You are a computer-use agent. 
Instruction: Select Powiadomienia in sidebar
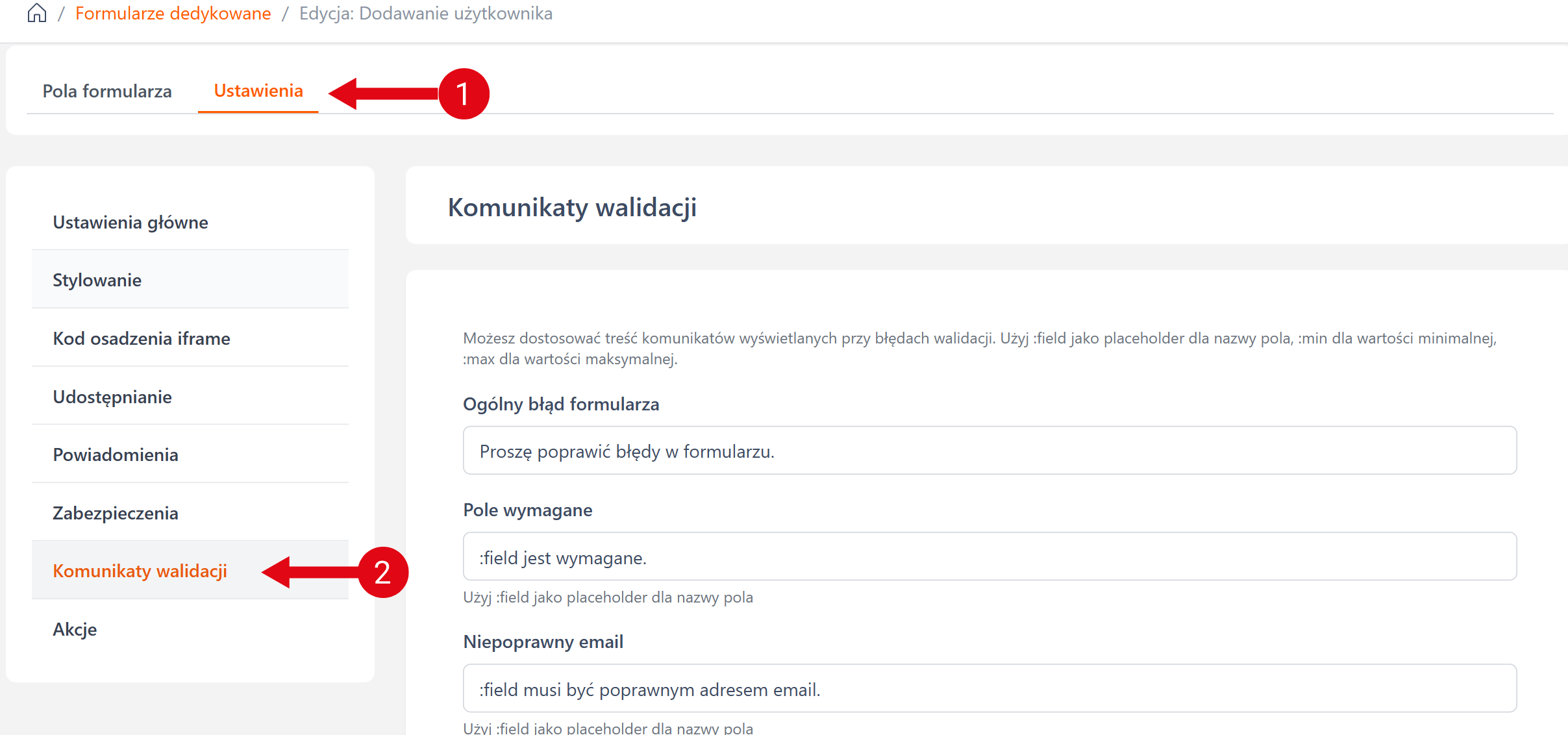point(116,455)
